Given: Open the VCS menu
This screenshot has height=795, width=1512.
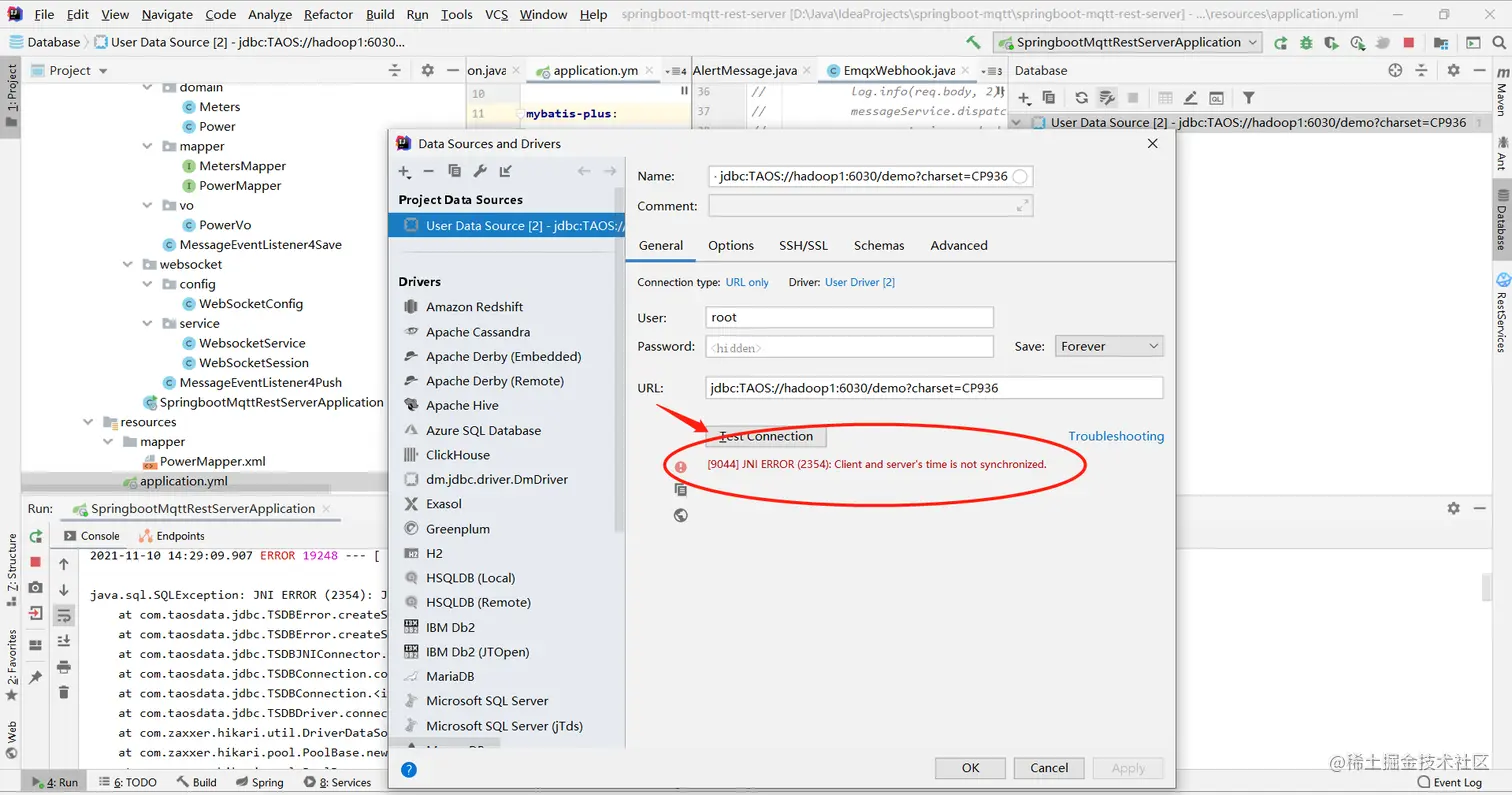Looking at the screenshot, I should click(497, 14).
